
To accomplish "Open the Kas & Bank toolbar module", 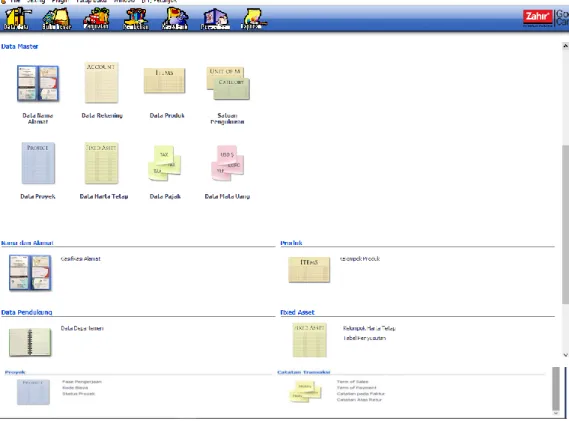I will [x=175, y=18].
